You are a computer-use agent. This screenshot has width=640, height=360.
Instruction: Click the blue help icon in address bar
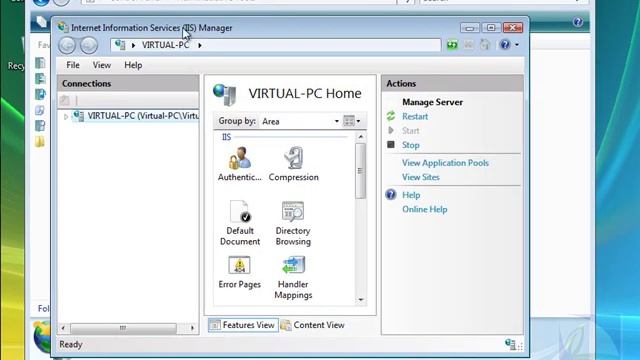[505, 44]
